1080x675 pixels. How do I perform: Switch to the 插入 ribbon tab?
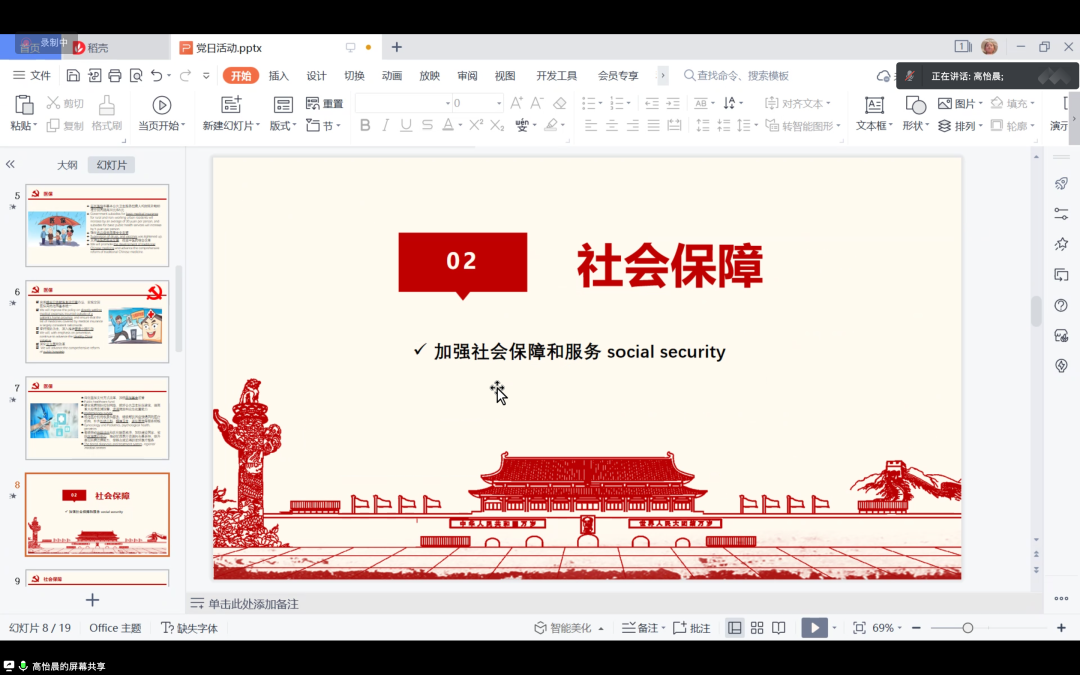coord(278,75)
